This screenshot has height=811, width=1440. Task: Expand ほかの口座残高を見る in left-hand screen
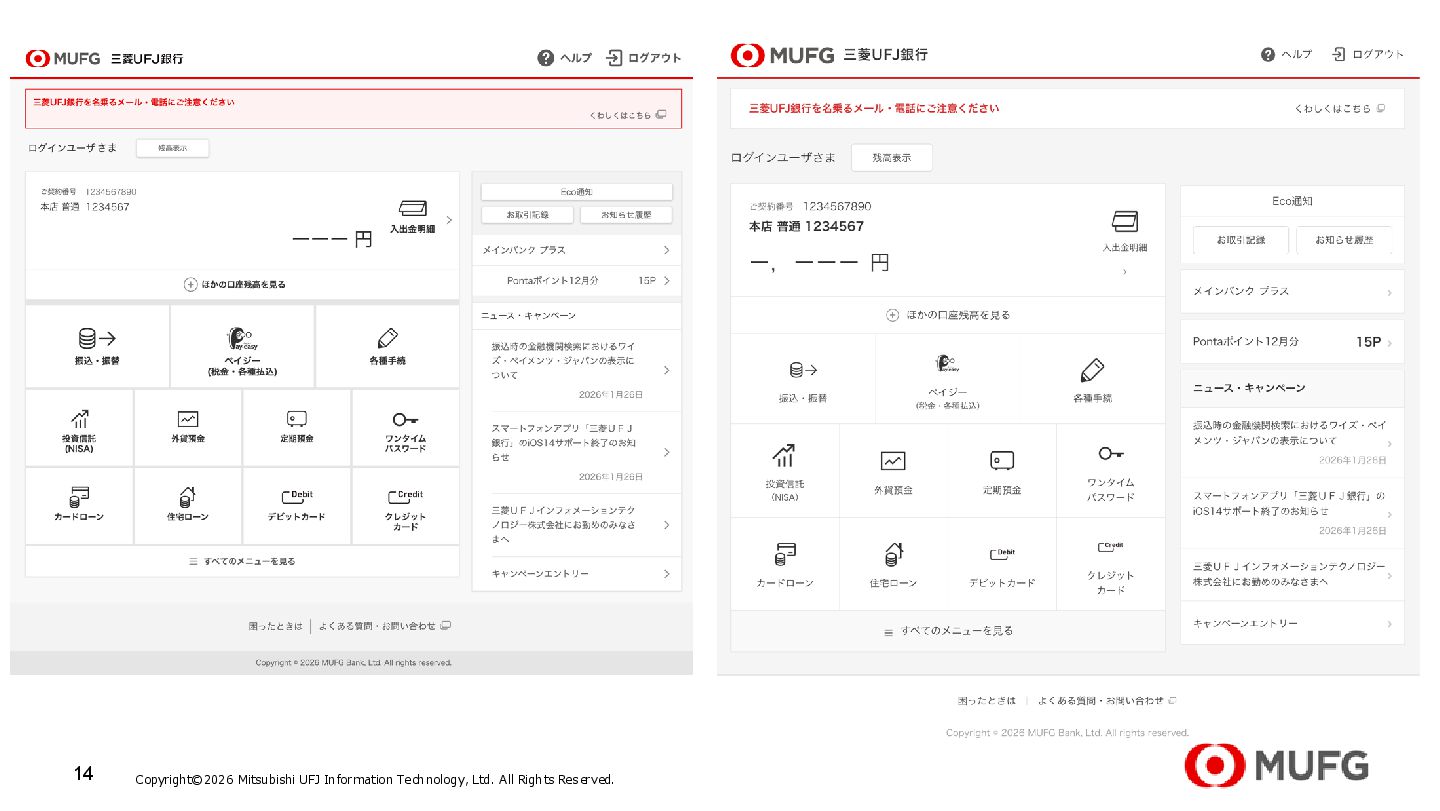[235, 284]
